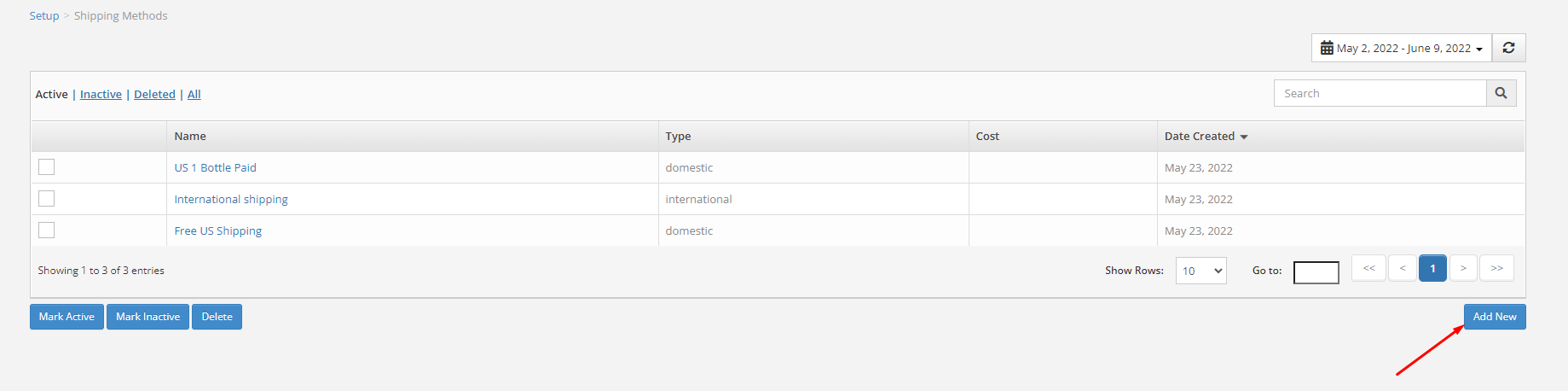Jump to last page with >> button
The image size is (1568, 391).
click(x=1496, y=268)
